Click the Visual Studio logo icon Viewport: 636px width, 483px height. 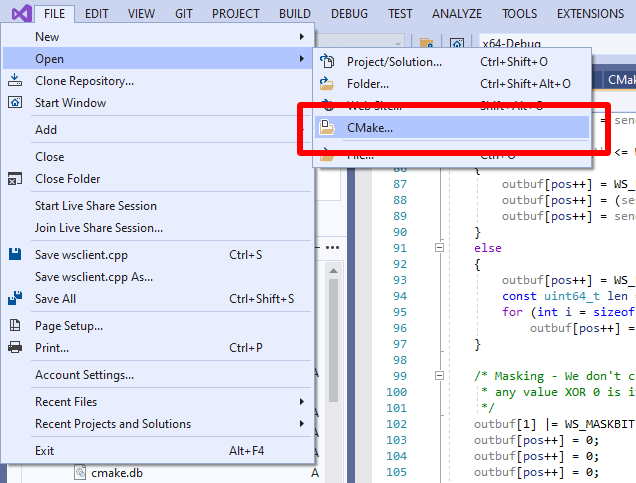coord(20,14)
